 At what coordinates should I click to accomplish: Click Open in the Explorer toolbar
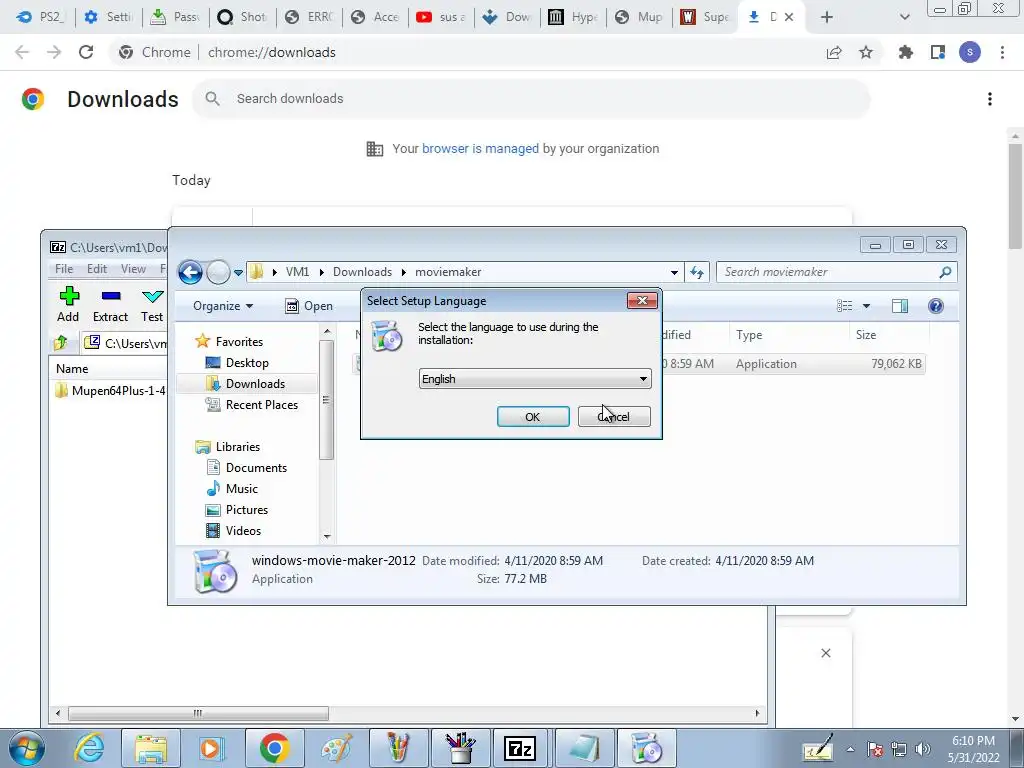click(x=310, y=306)
